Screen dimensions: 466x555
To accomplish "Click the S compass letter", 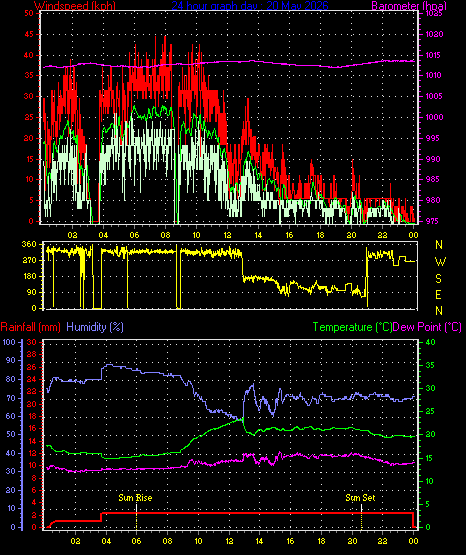I will [438, 279].
